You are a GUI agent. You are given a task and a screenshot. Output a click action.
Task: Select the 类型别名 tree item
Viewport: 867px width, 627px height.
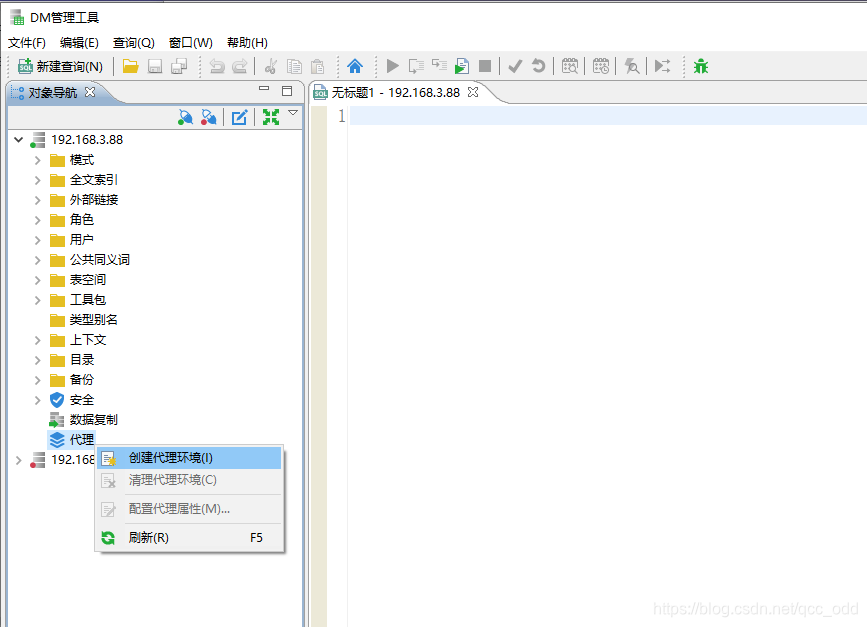pyautogui.click(x=93, y=320)
